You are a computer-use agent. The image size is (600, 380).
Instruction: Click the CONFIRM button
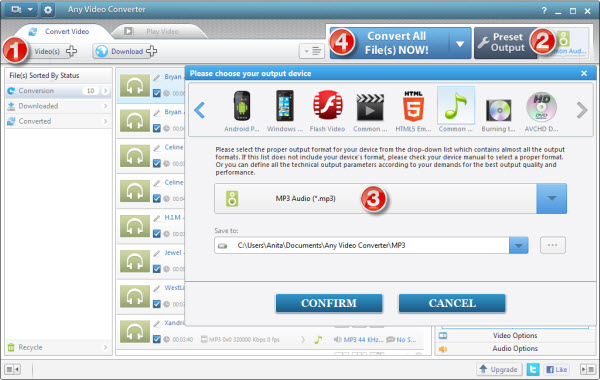click(x=329, y=303)
